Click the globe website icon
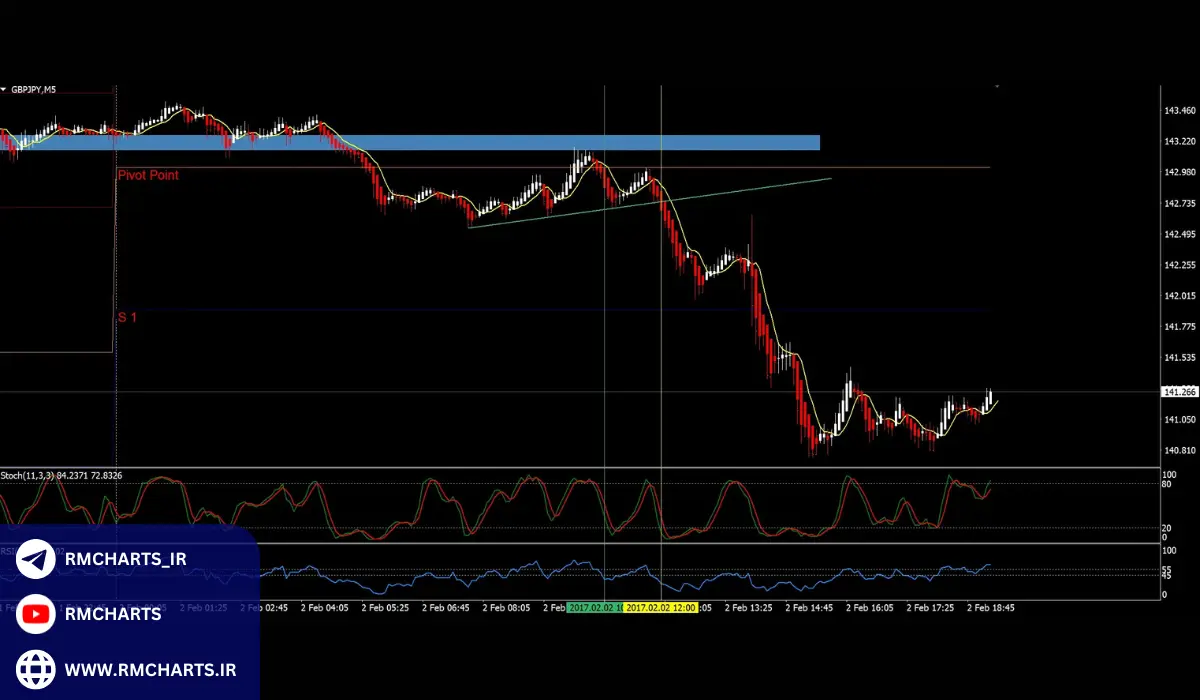This screenshot has height=700, width=1200. pos(36,668)
